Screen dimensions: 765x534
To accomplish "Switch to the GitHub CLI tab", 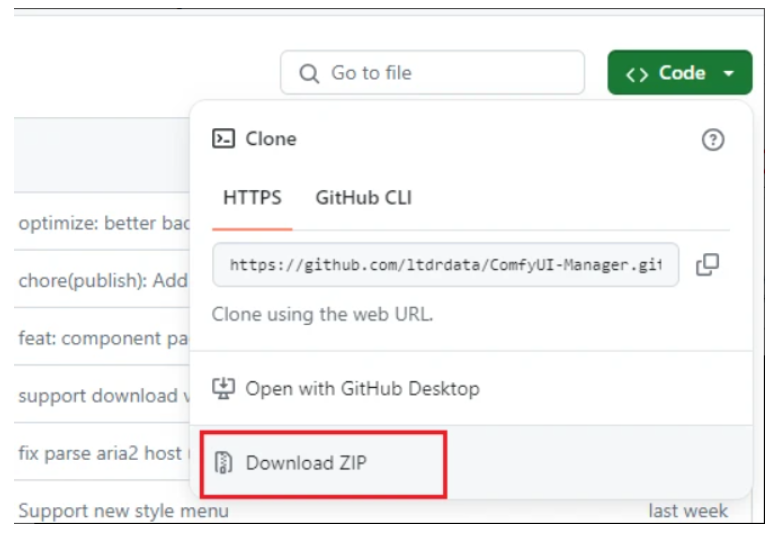I will tap(363, 198).
